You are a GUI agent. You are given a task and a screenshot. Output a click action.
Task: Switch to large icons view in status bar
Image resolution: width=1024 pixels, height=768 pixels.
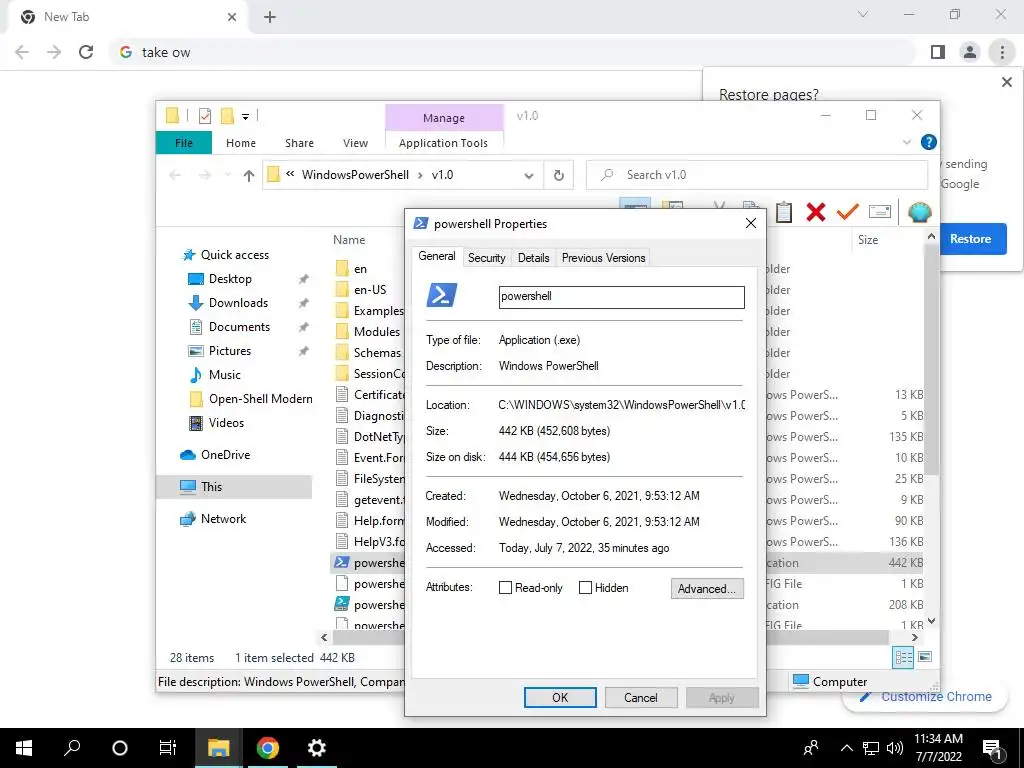pos(925,657)
